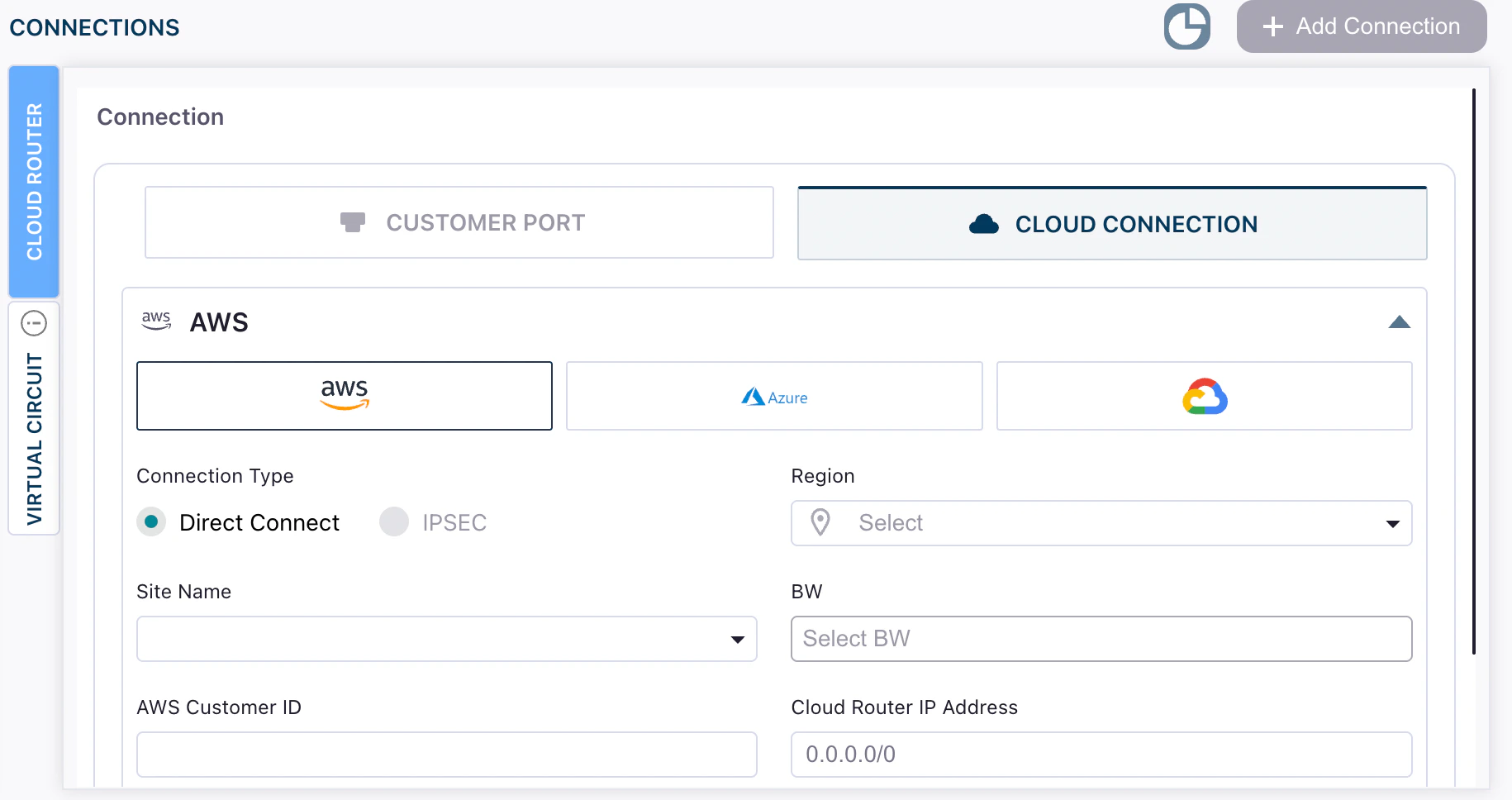Click the 'Connection Type' label
Viewport: 1512px width, 800px height.
215,476
